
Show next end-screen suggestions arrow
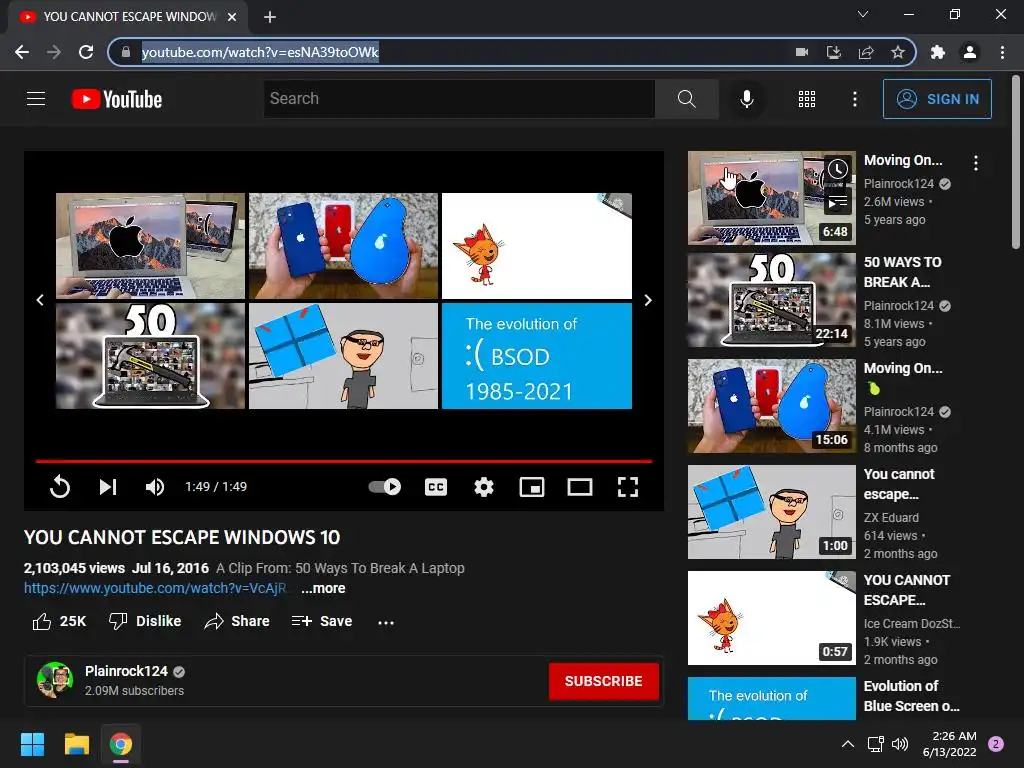648,300
